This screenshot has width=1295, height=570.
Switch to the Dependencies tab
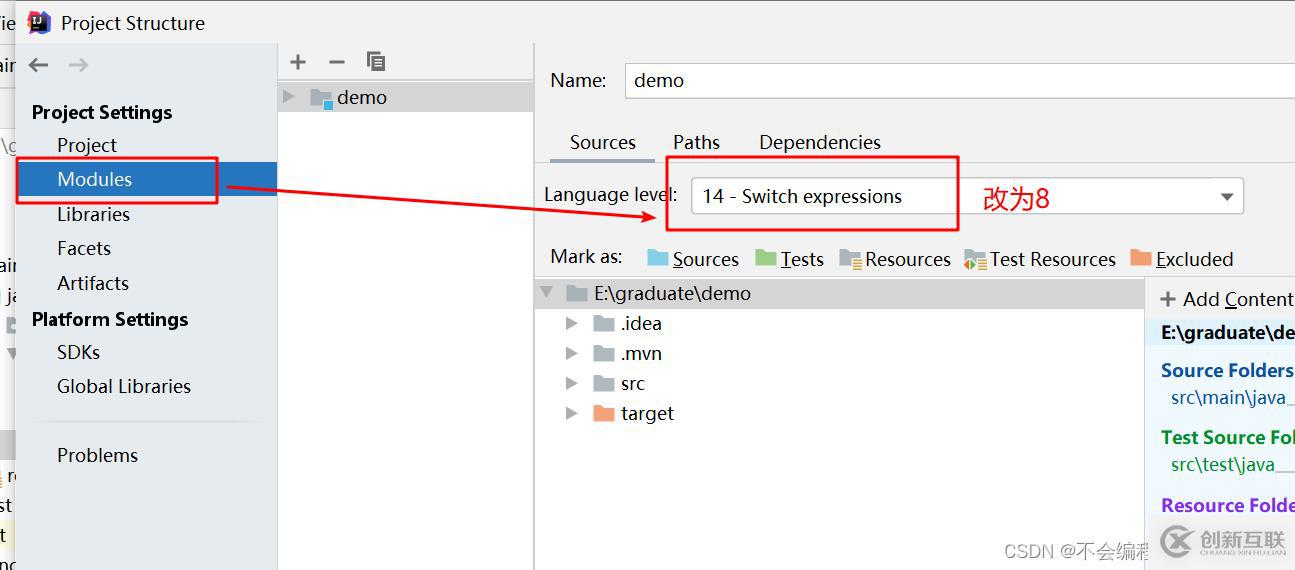[820, 142]
